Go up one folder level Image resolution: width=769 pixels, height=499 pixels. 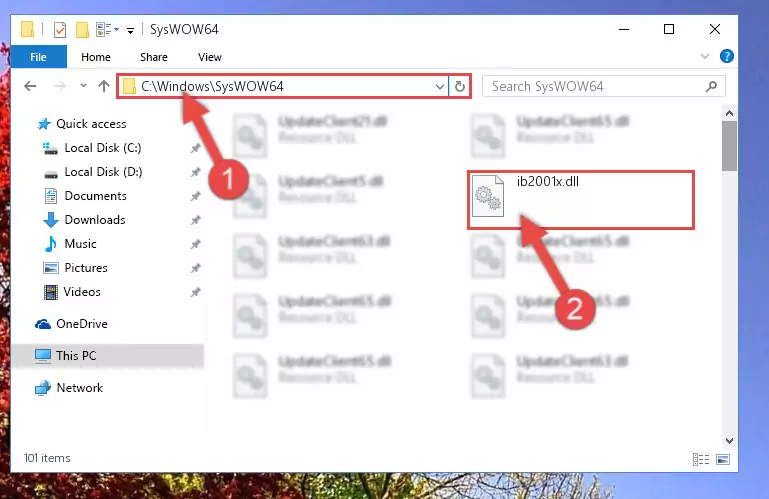103,86
